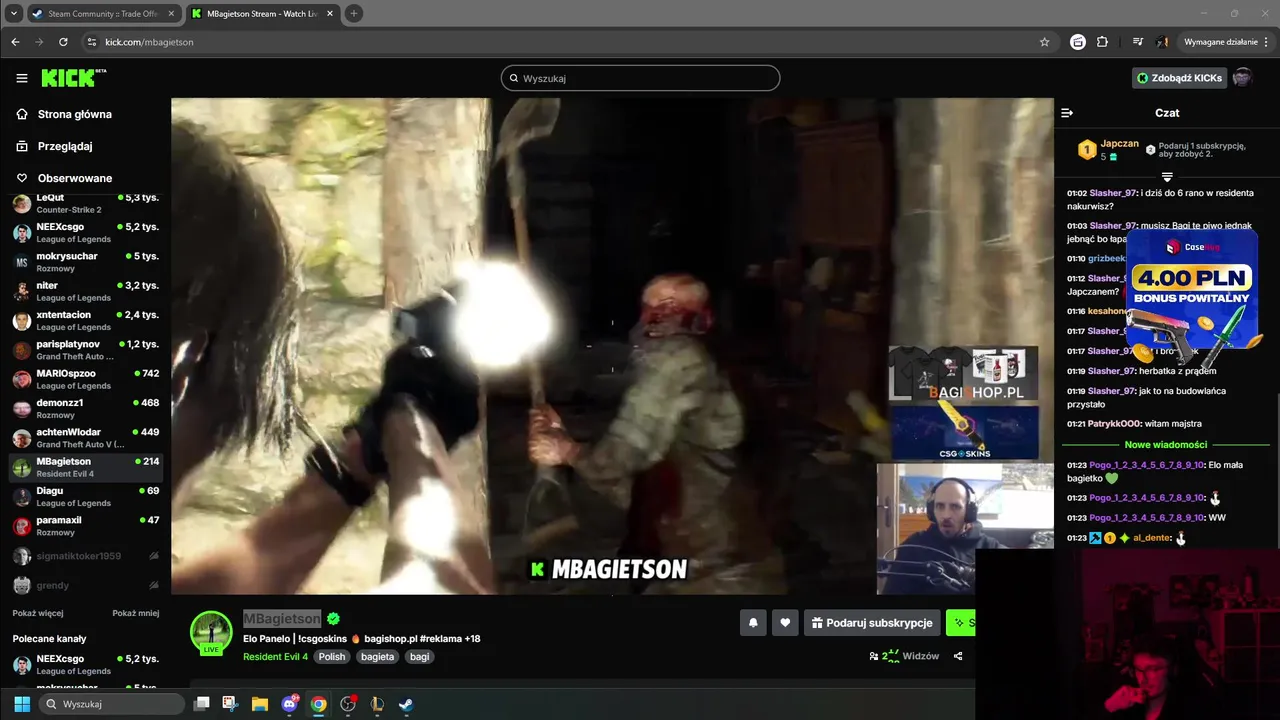Share stream via share icon

958,656
